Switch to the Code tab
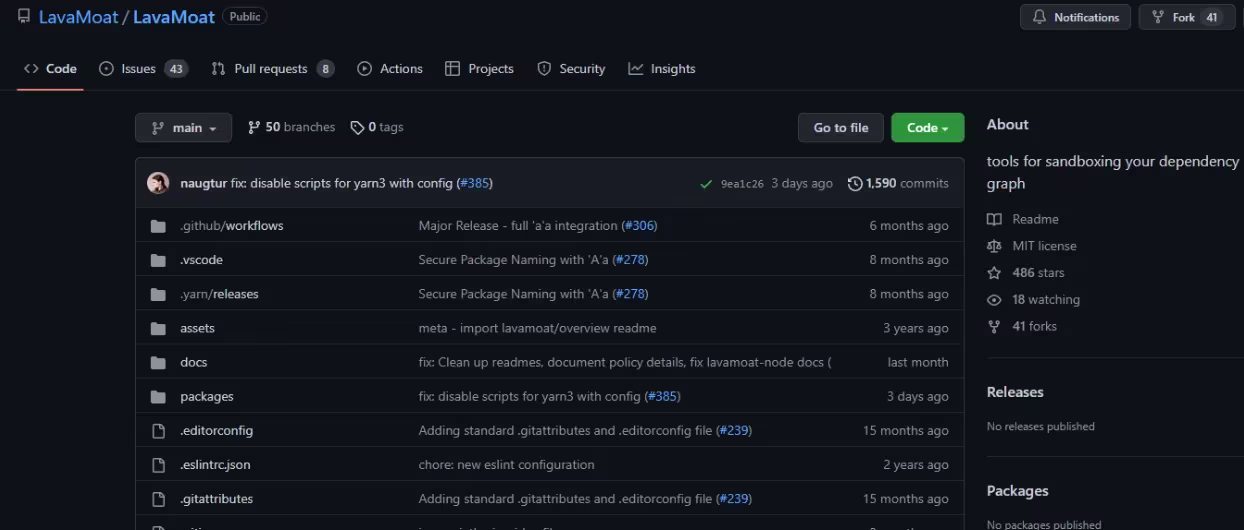 [50, 69]
